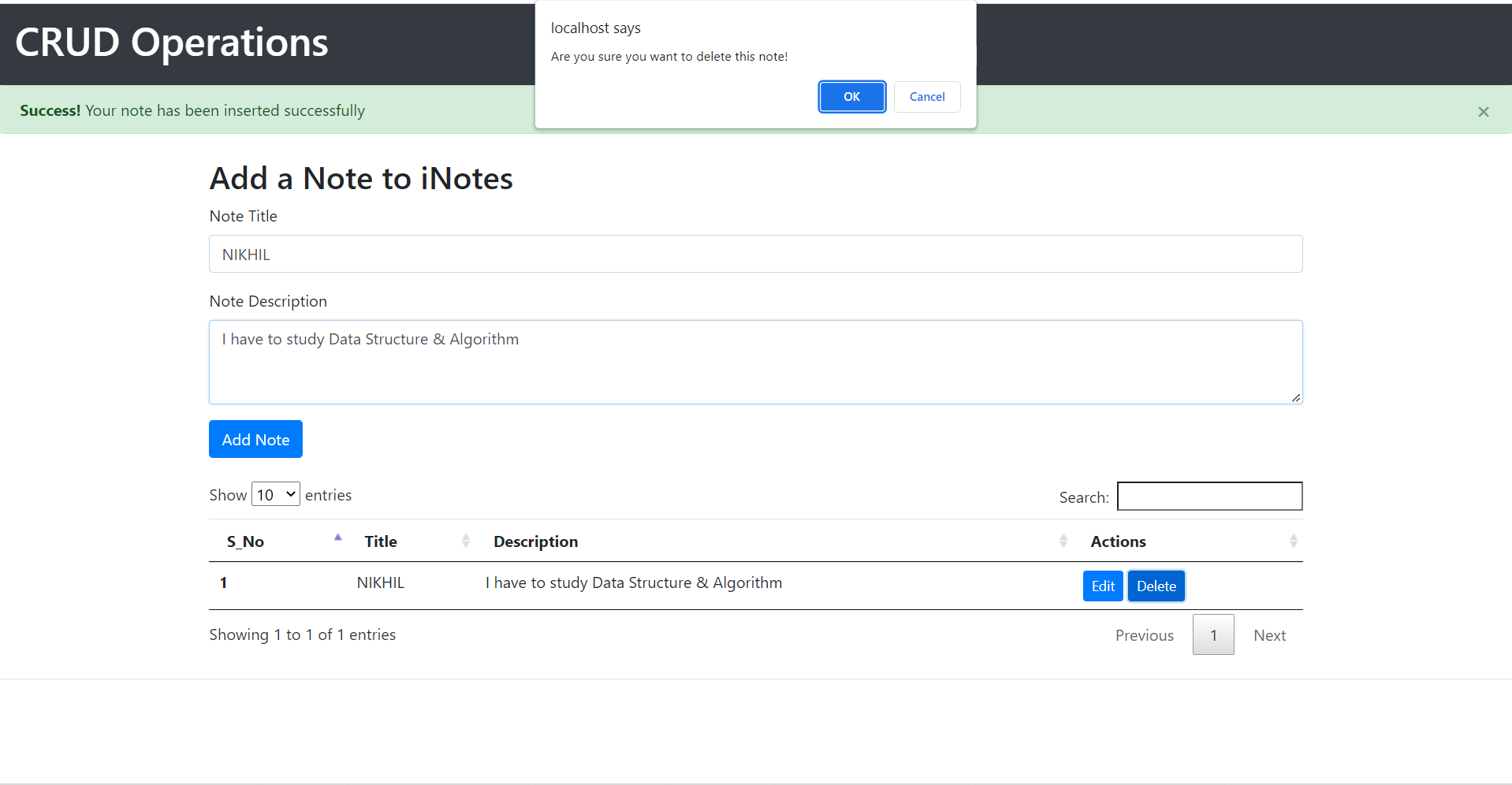Click the Note Title input field

755,254
